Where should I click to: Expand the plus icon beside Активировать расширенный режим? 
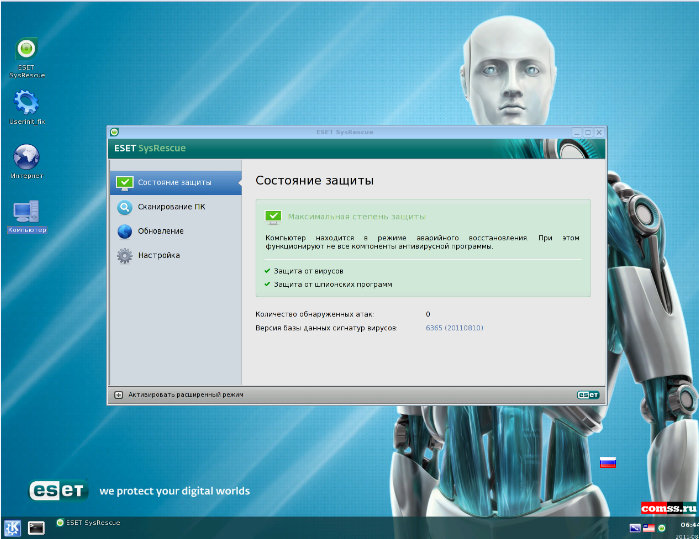pyautogui.click(x=118, y=395)
